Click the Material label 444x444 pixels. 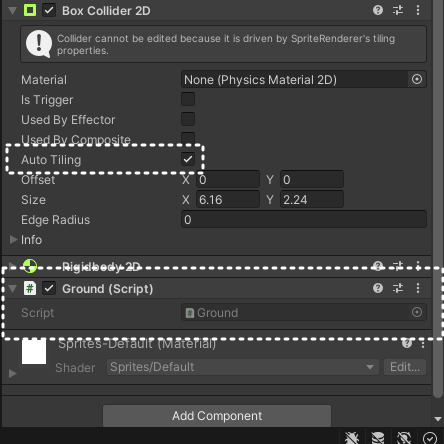click(x=44, y=80)
